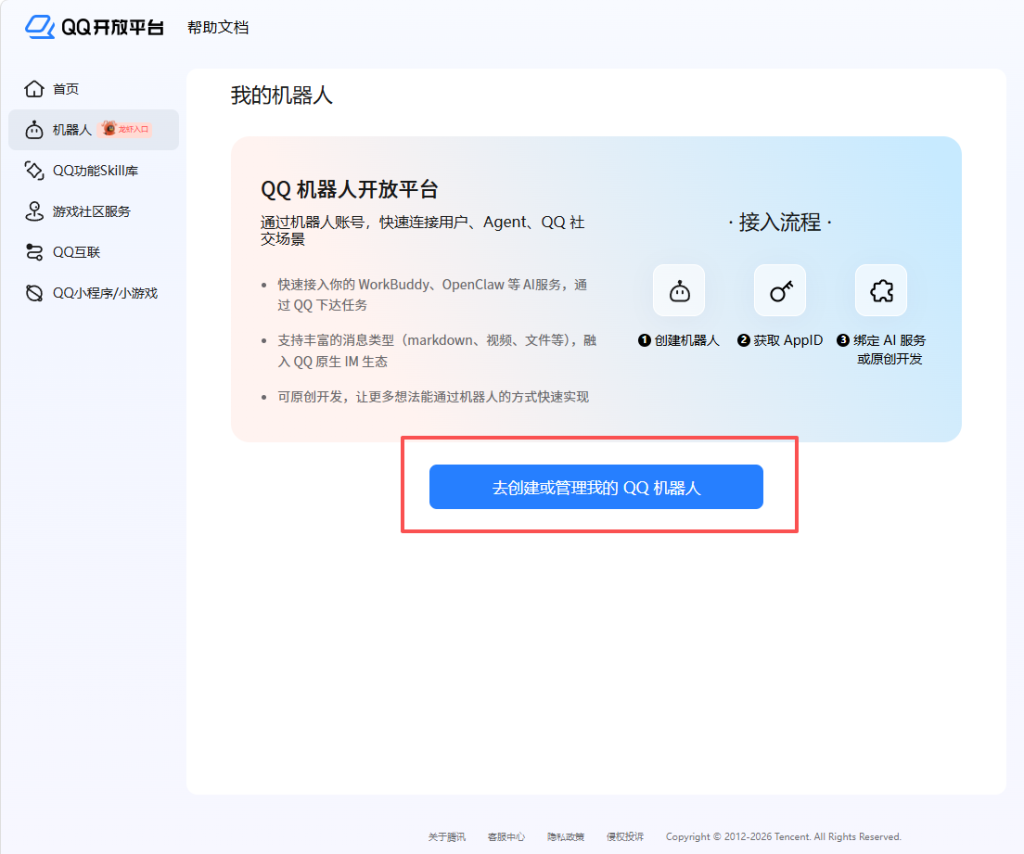1024x854 pixels.
Task: Click the QQ开放平台 logo icon
Action: point(40,27)
